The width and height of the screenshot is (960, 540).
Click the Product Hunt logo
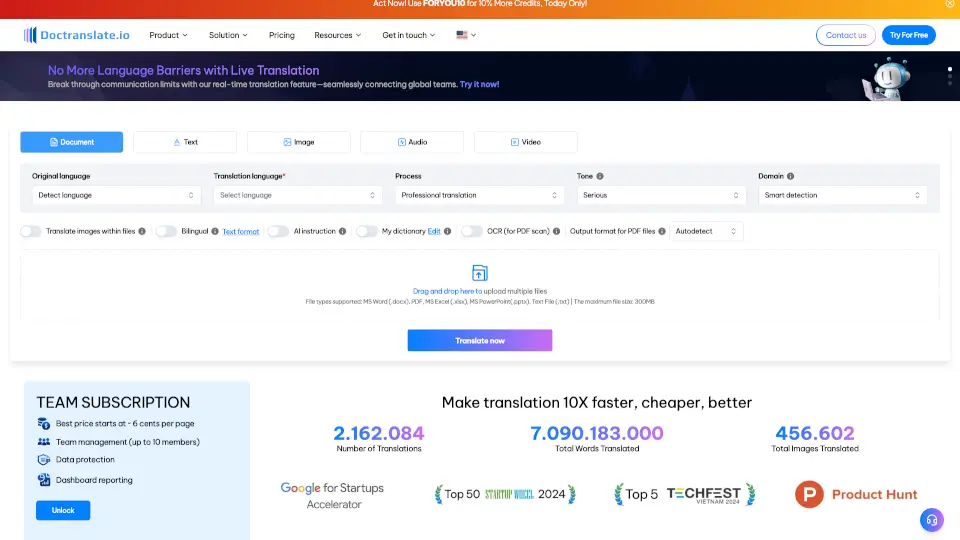(856, 494)
